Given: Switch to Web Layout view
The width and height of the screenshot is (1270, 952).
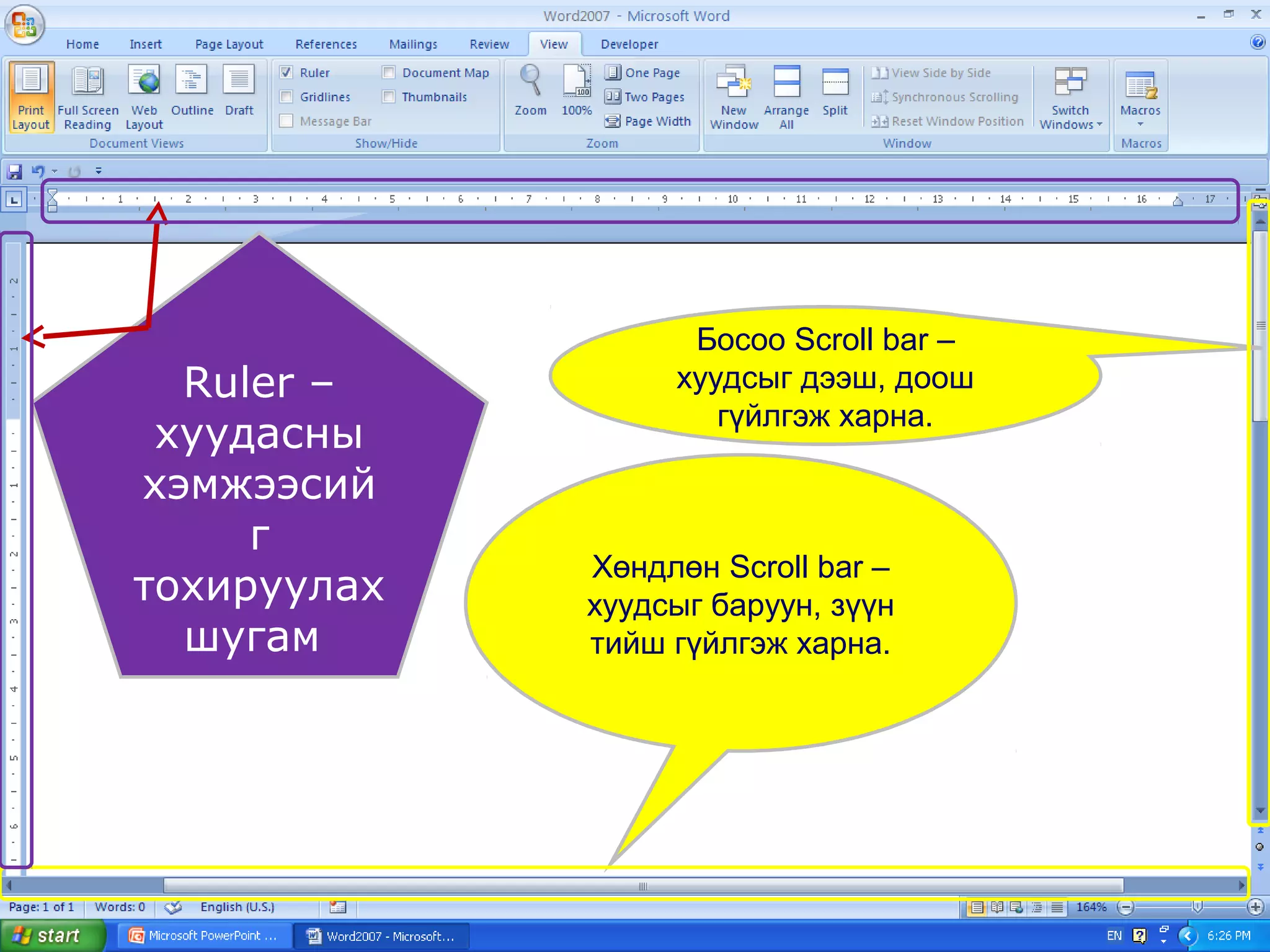Looking at the screenshot, I should [144, 97].
